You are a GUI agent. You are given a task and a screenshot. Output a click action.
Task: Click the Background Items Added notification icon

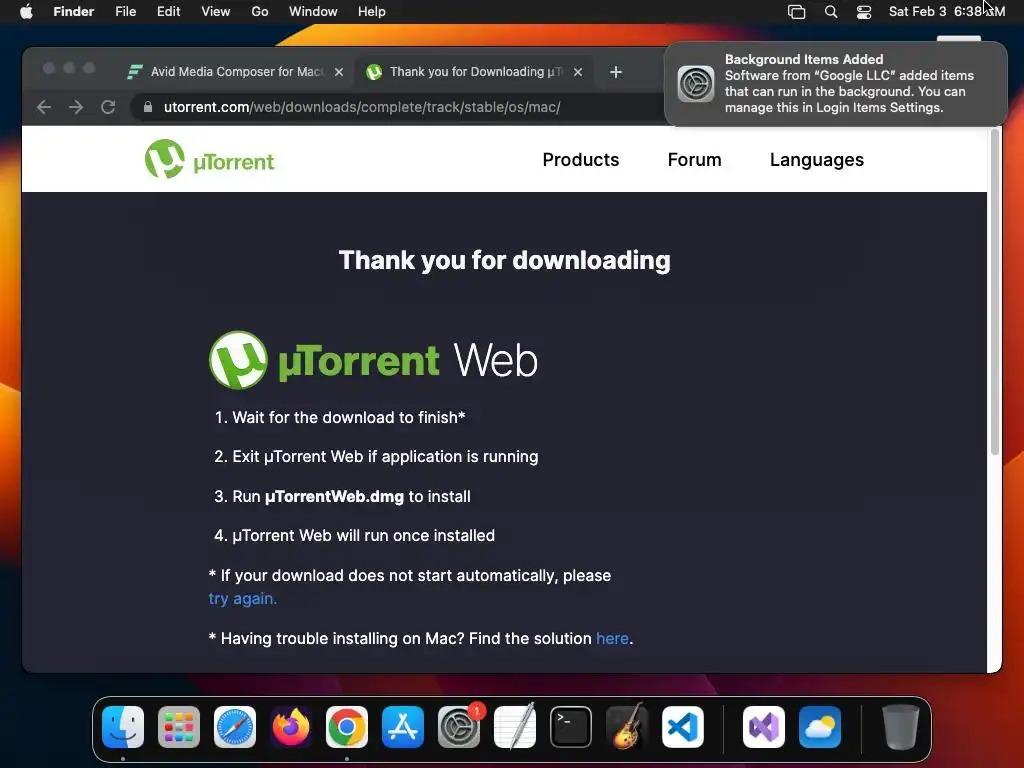pos(696,84)
